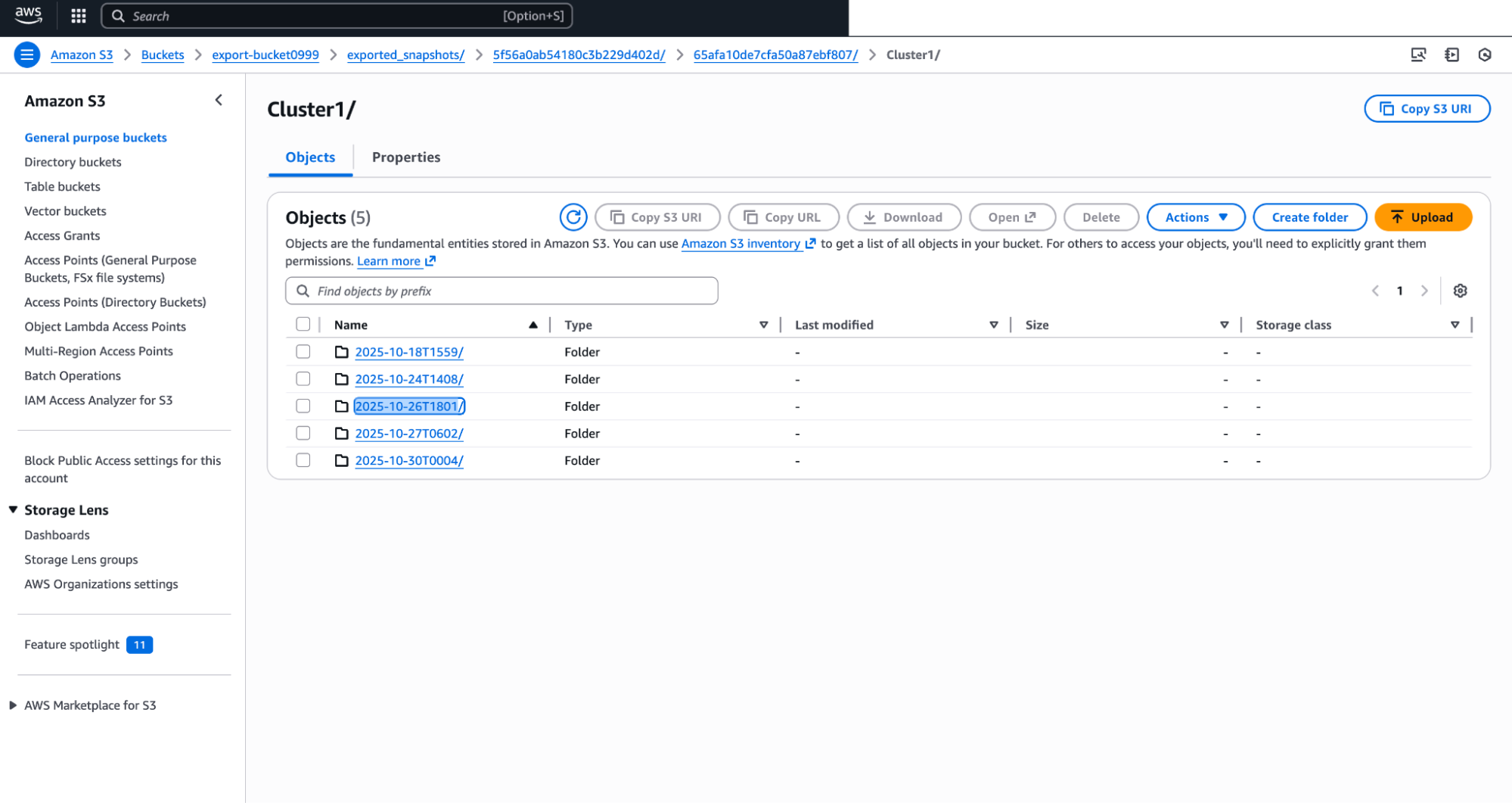Image resolution: width=1512 pixels, height=803 pixels.
Task: Click folder icon for 2025-10-27T0602/
Action: [342, 434]
